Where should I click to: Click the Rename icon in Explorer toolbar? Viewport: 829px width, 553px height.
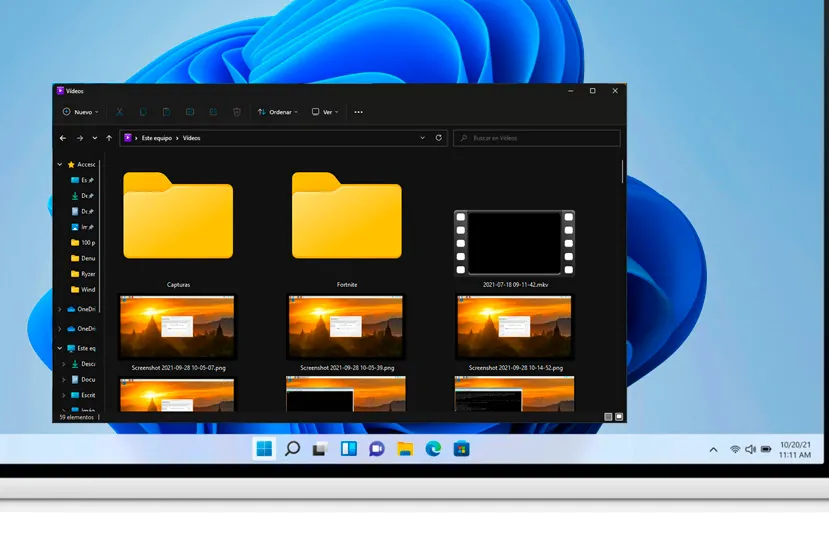coord(190,112)
